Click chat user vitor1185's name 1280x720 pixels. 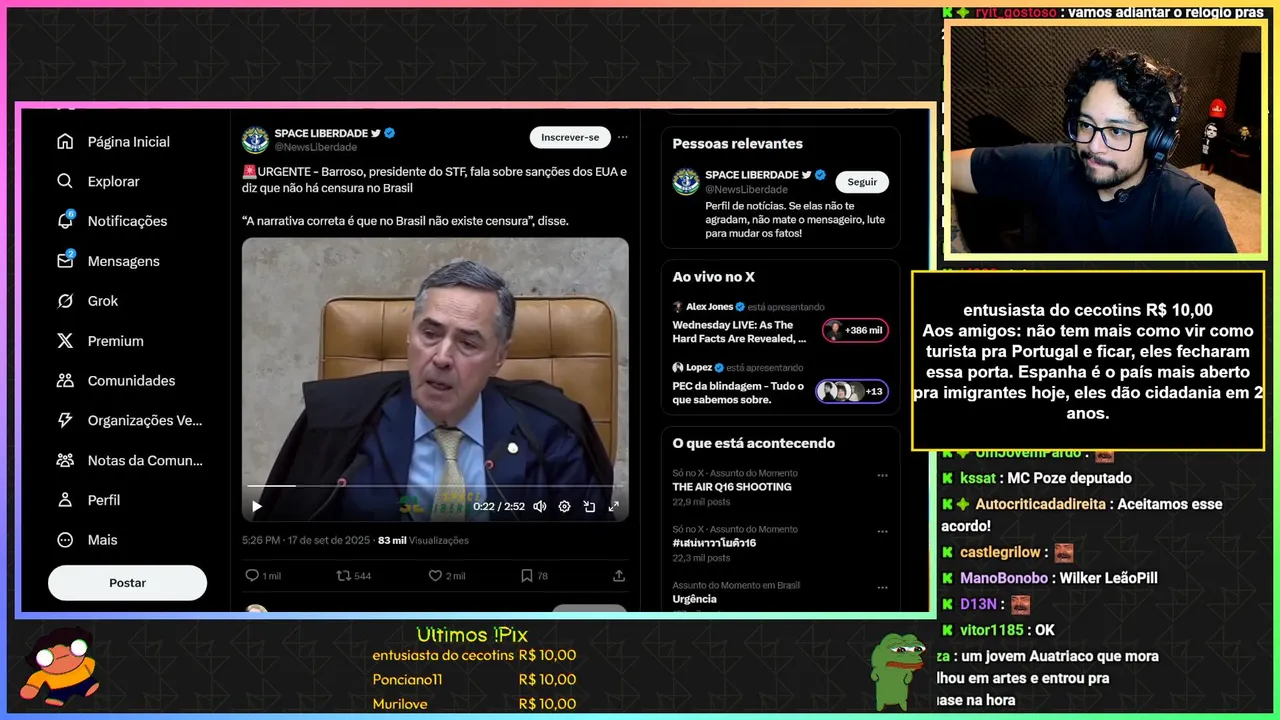tap(992, 630)
